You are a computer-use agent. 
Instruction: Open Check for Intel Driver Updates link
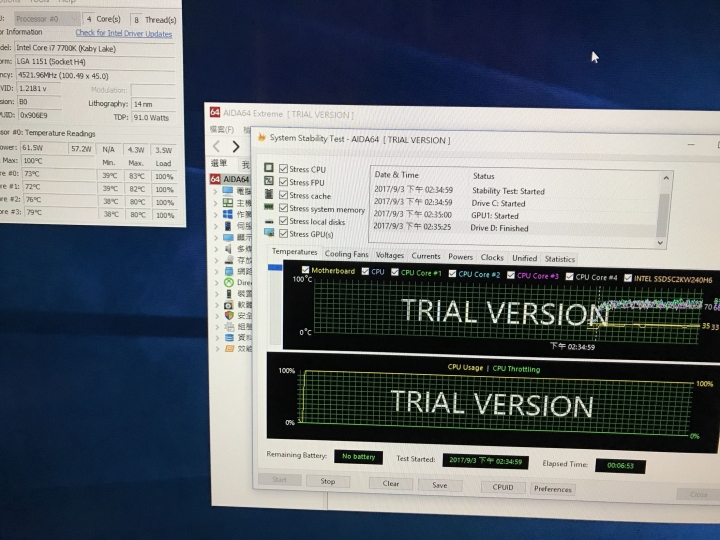click(124, 33)
